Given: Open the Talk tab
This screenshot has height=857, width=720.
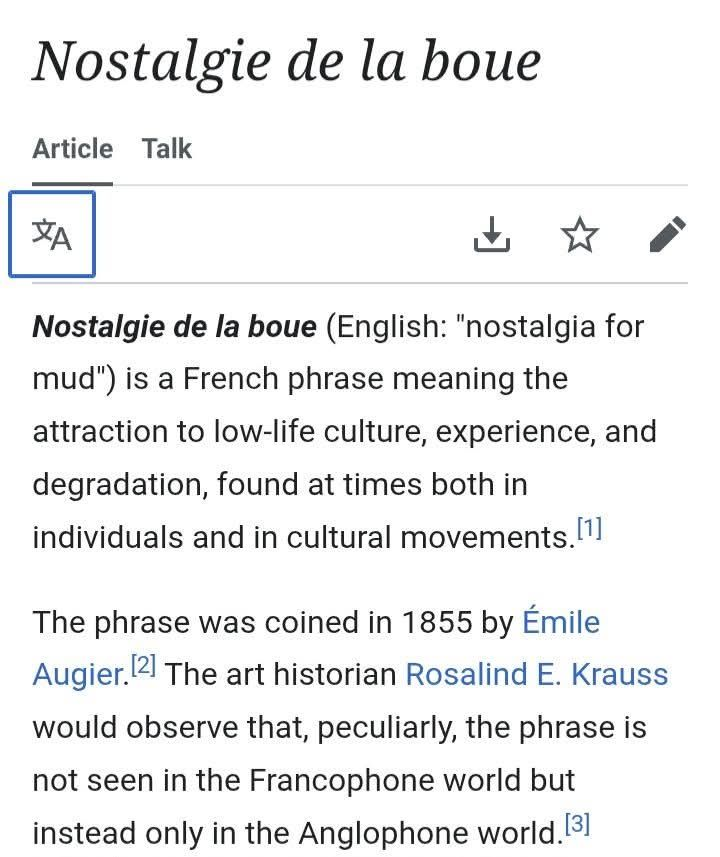Looking at the screenshot, I should 166,149.
